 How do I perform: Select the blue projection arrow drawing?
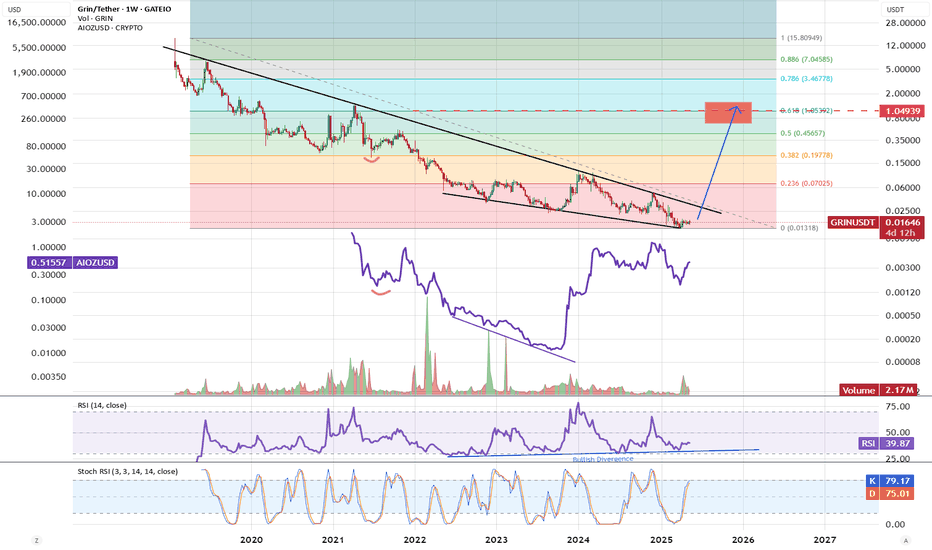(x=717, y=162)
